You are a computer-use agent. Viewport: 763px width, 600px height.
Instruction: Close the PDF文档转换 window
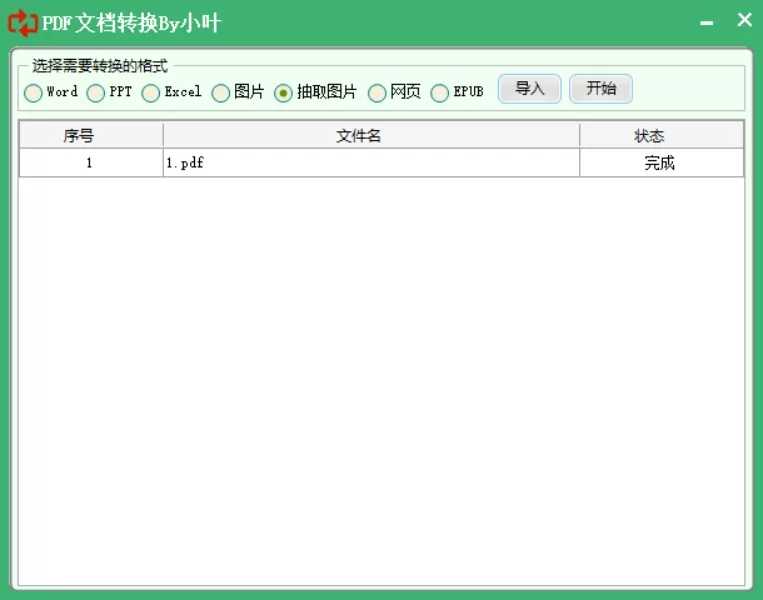point(744,20)
